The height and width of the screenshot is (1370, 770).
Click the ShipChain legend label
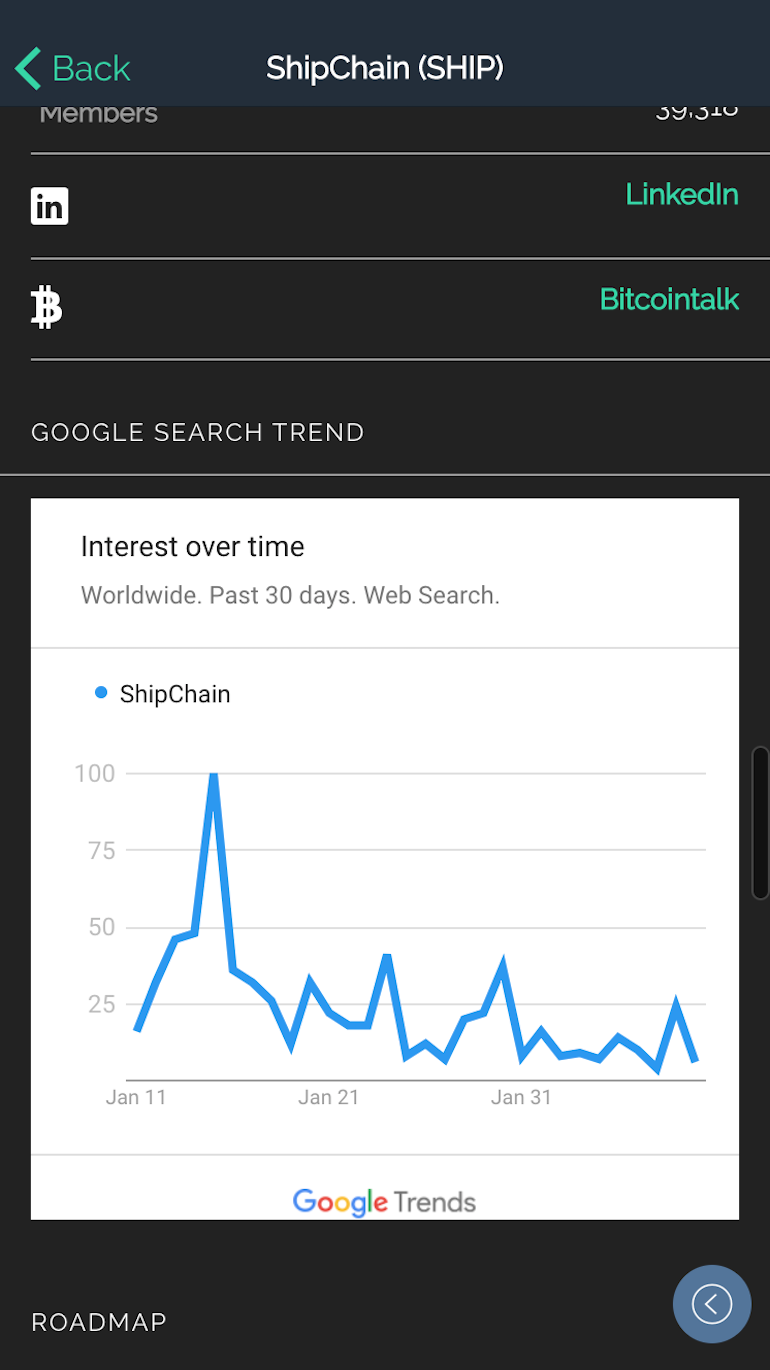(175, 694)
